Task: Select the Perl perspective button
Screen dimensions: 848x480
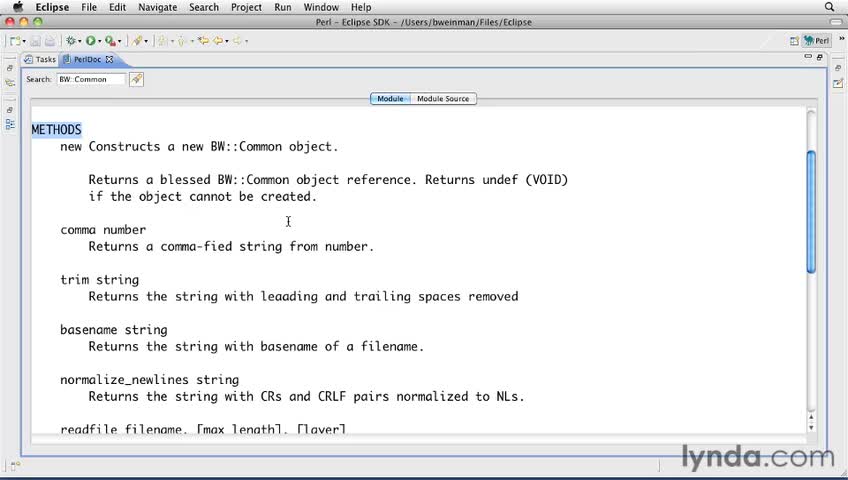Action: (817, 41)
